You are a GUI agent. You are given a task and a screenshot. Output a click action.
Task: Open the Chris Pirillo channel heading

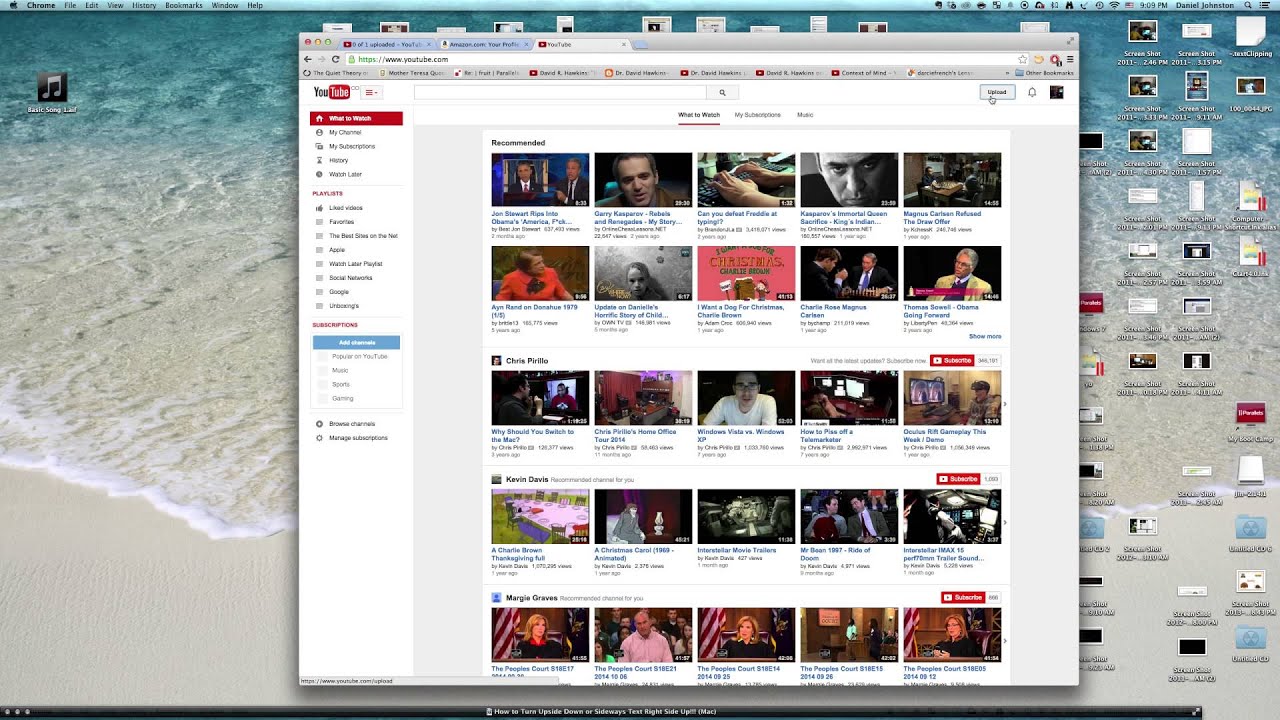click(527, 361)
